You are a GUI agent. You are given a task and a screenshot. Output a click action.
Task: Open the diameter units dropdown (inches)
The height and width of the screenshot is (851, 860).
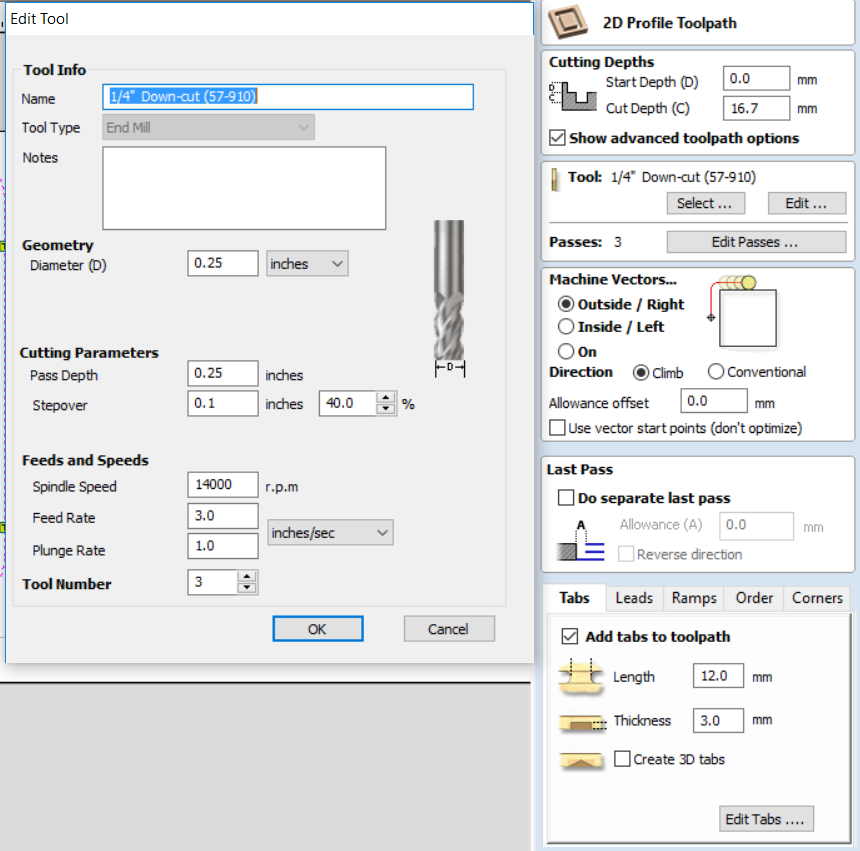[x=307, y=264]
